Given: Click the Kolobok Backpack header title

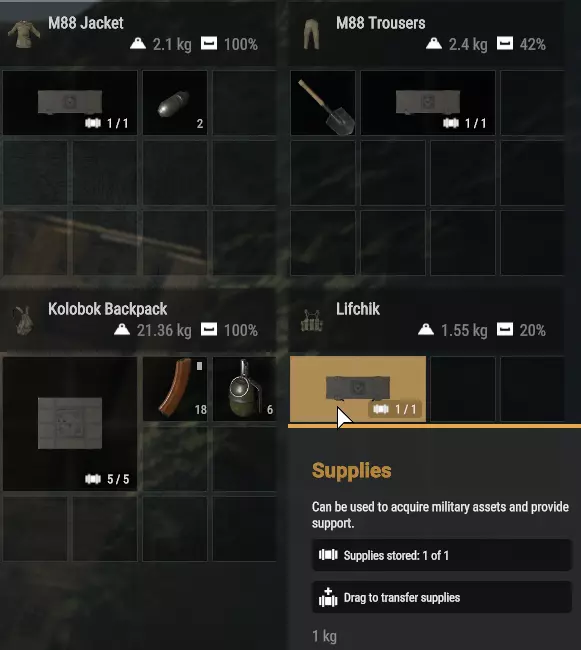Looking at the screenshot, I should tap(107, 309).
